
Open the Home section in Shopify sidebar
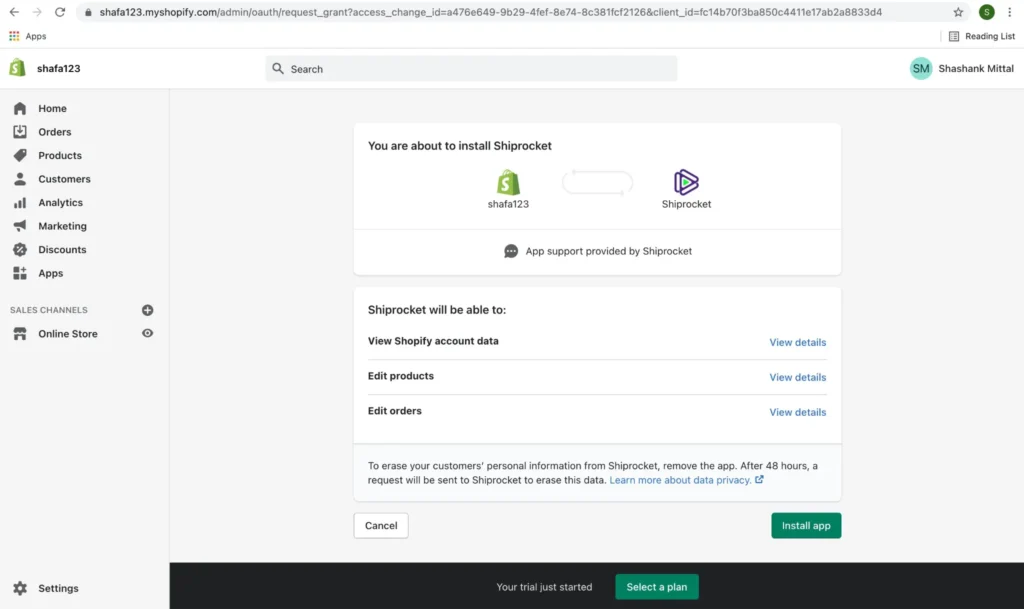pyautogui.click(x=53, y=108)
